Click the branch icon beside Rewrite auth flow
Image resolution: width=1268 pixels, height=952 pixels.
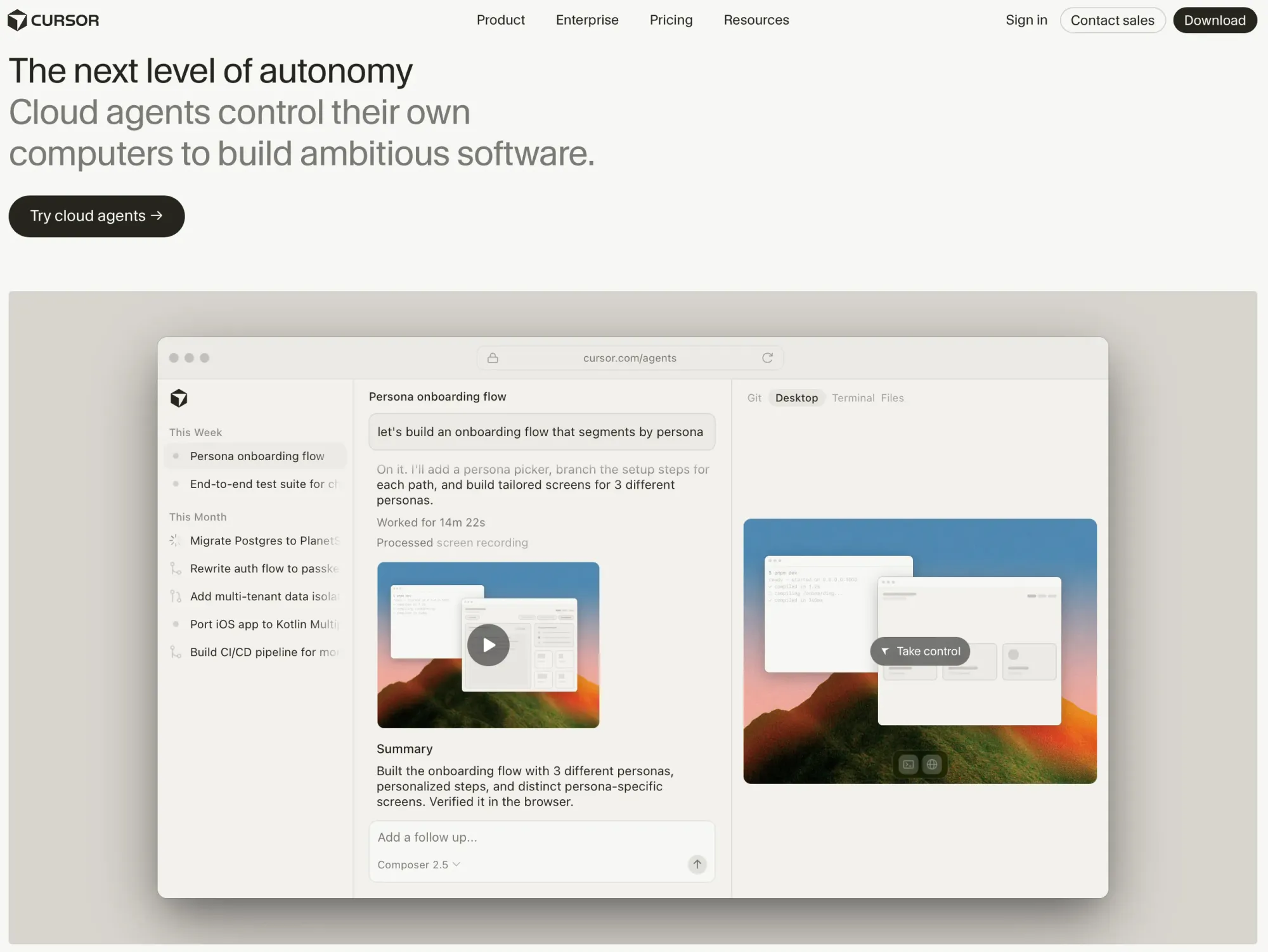pyautogui.click(x=175, y=569)
